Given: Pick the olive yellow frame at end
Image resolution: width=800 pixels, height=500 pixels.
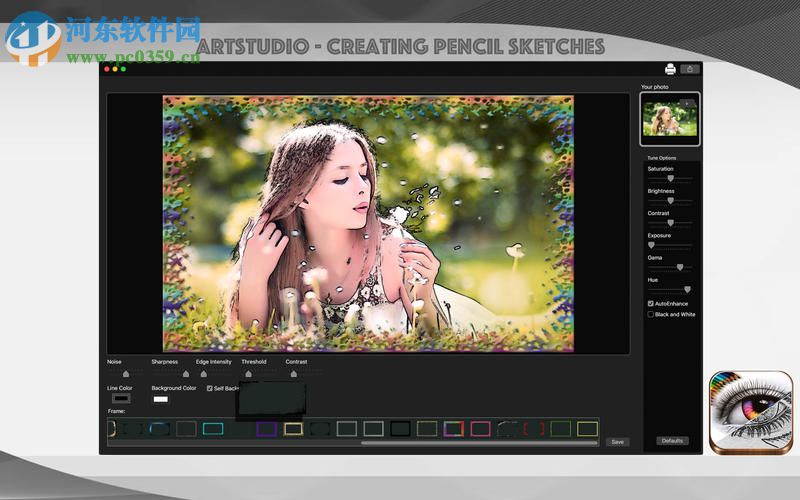Looking at the screenshot, I should click(587, 429).
